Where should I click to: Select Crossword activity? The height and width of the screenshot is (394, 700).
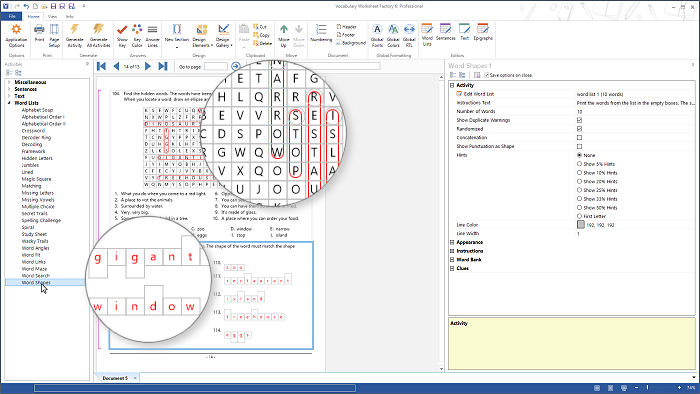point(33,131)
